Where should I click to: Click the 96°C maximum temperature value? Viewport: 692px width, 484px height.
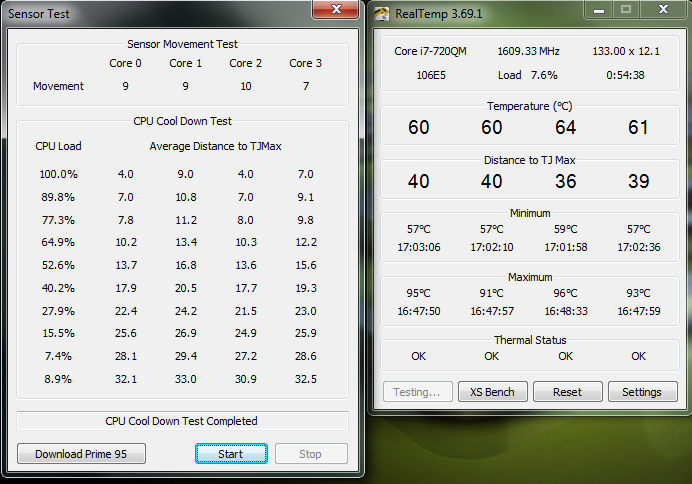tap(566, 294)
